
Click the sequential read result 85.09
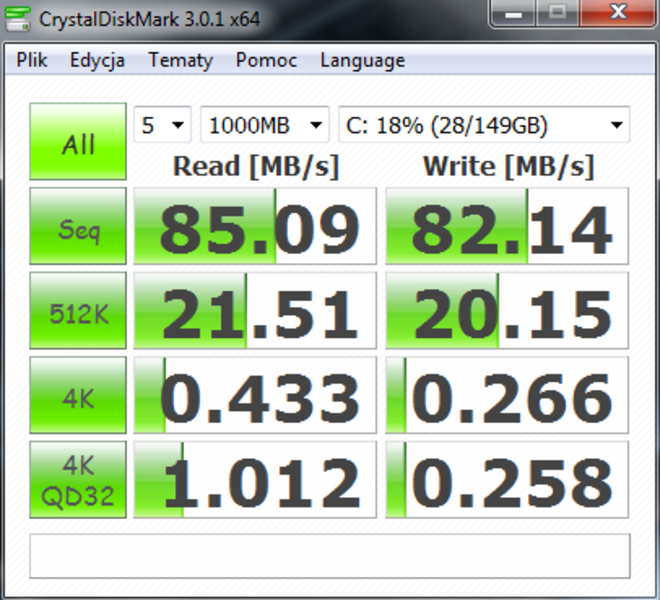click(255, 229)
